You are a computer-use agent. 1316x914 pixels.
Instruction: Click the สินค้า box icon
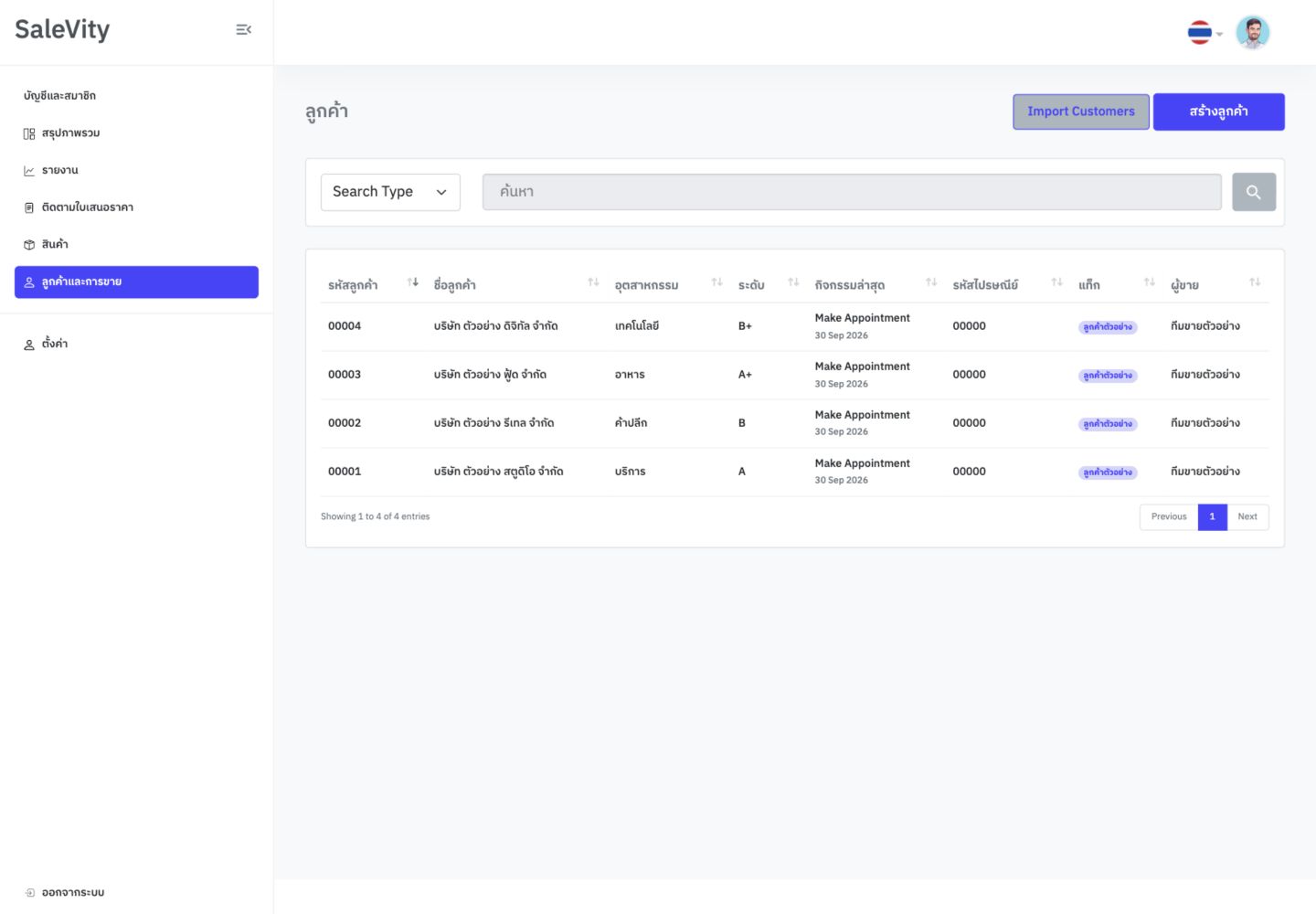29,245
